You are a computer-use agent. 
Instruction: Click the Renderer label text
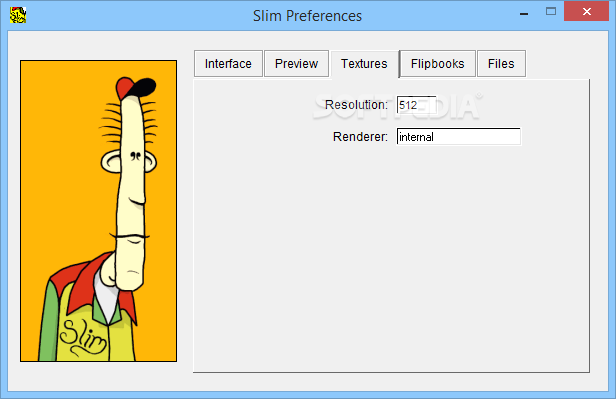pyautogui.click(x=360, y=137)
